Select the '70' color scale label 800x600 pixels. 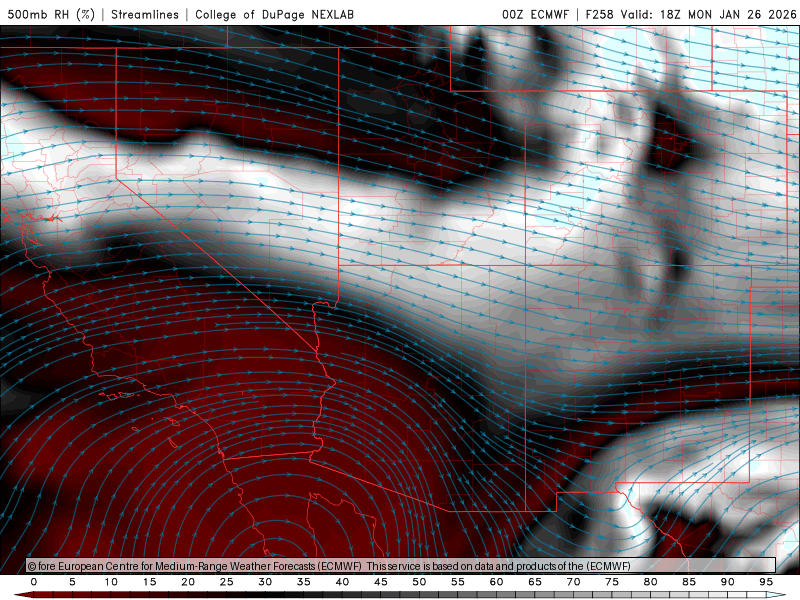573,582
